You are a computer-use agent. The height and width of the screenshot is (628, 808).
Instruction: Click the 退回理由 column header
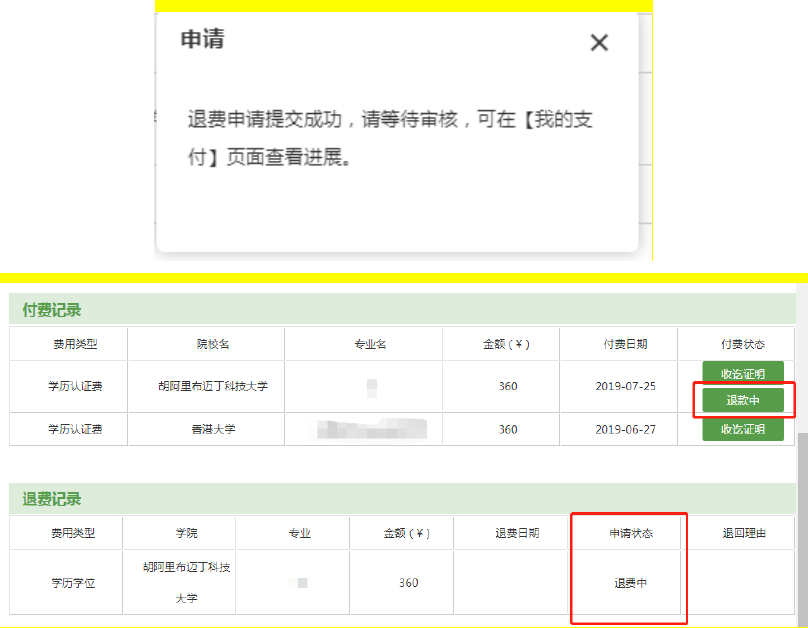[744, 533]
